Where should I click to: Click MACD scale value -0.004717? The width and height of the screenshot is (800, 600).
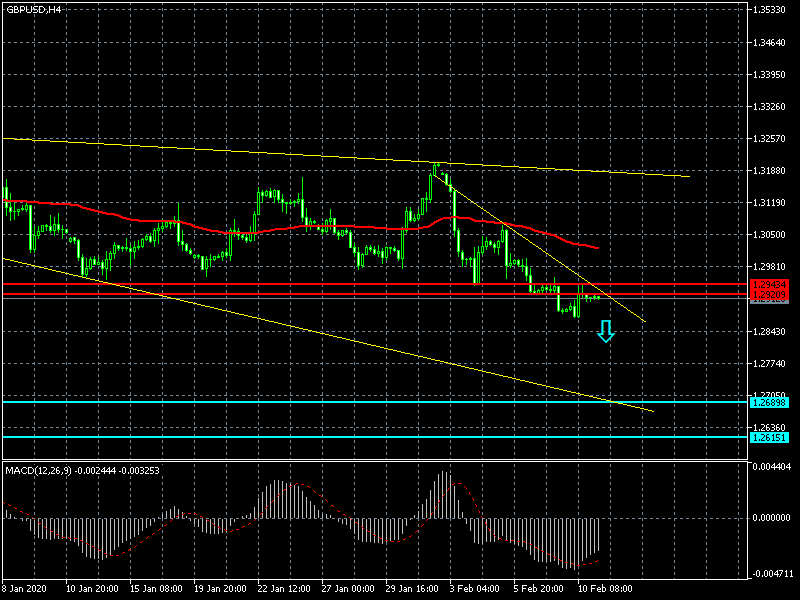(x=773, y=574)
